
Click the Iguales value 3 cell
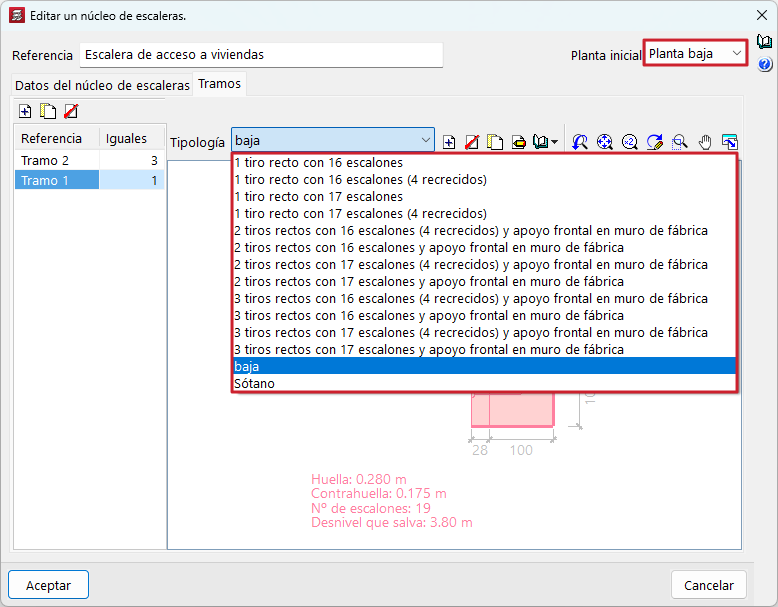132,160
